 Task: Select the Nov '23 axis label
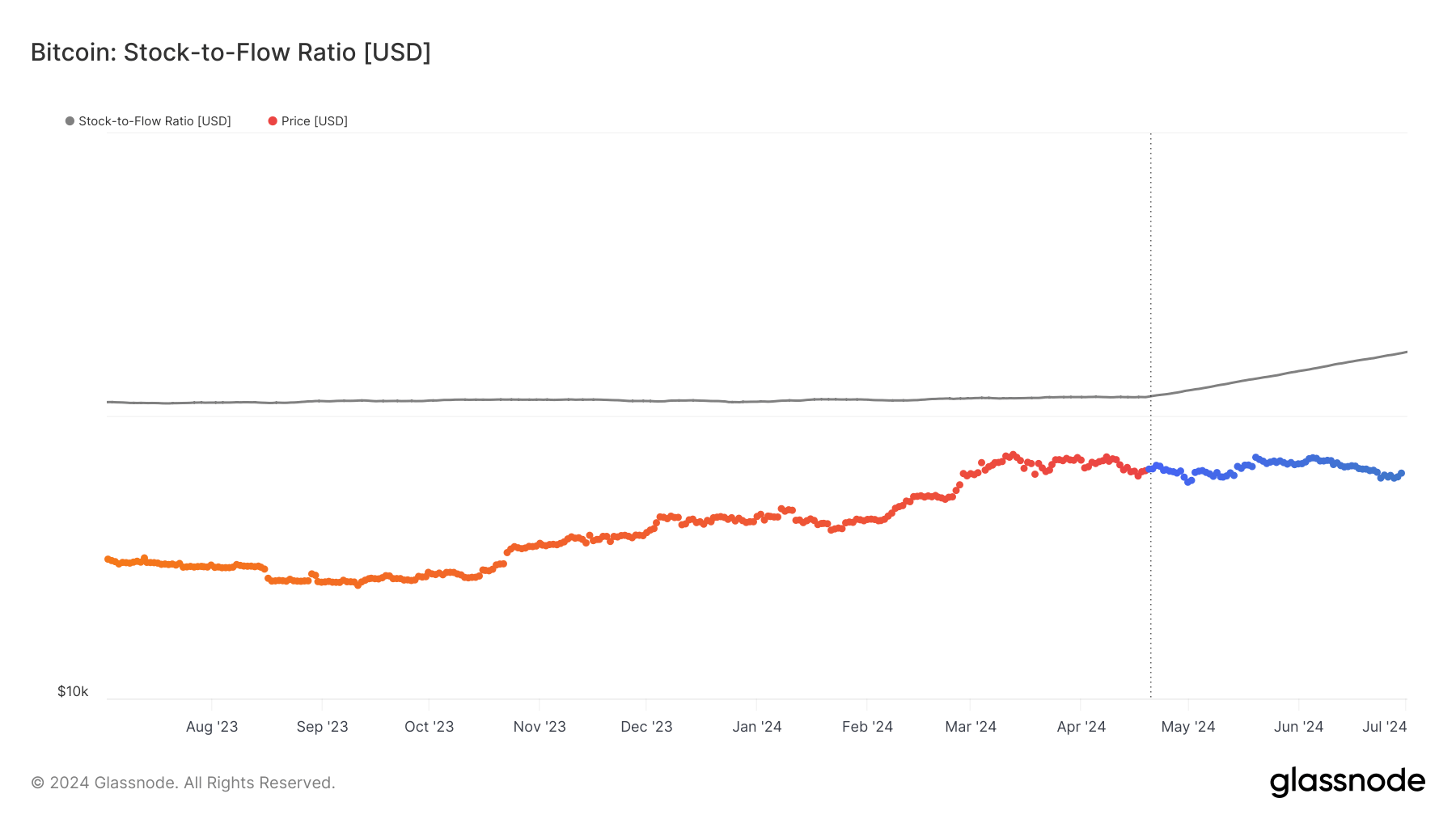[x=540, y=727]
